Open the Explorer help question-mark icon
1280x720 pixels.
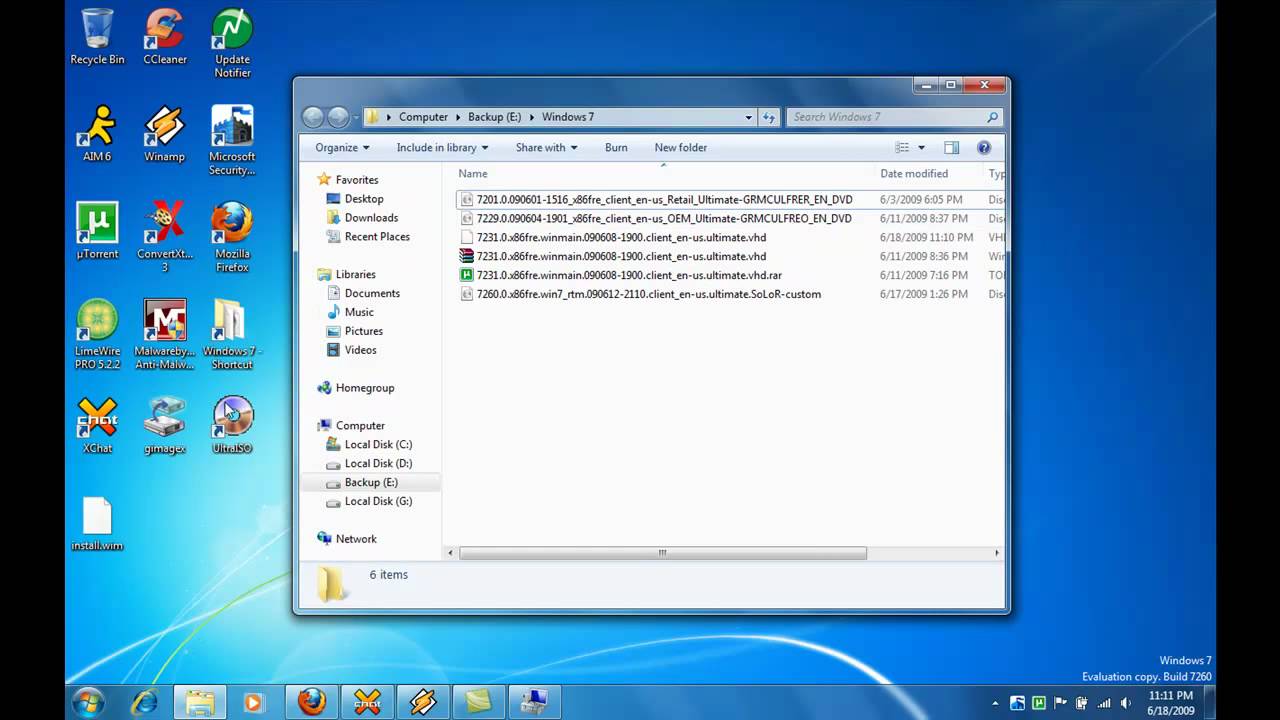click(x=984, y=147)
